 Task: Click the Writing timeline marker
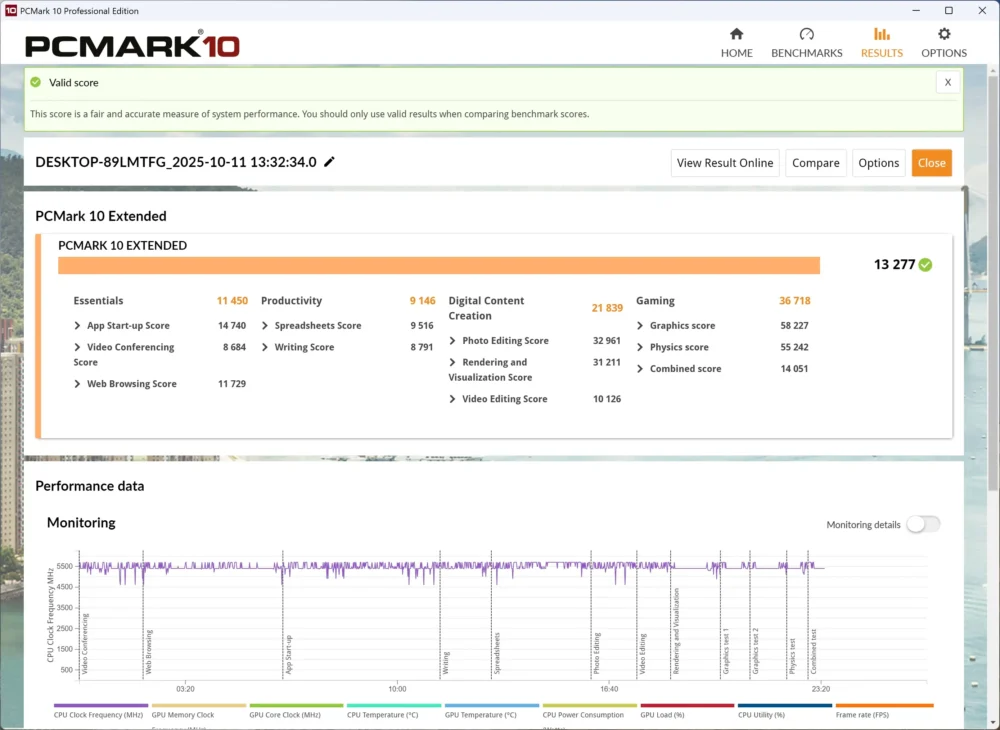coord(446,663)
